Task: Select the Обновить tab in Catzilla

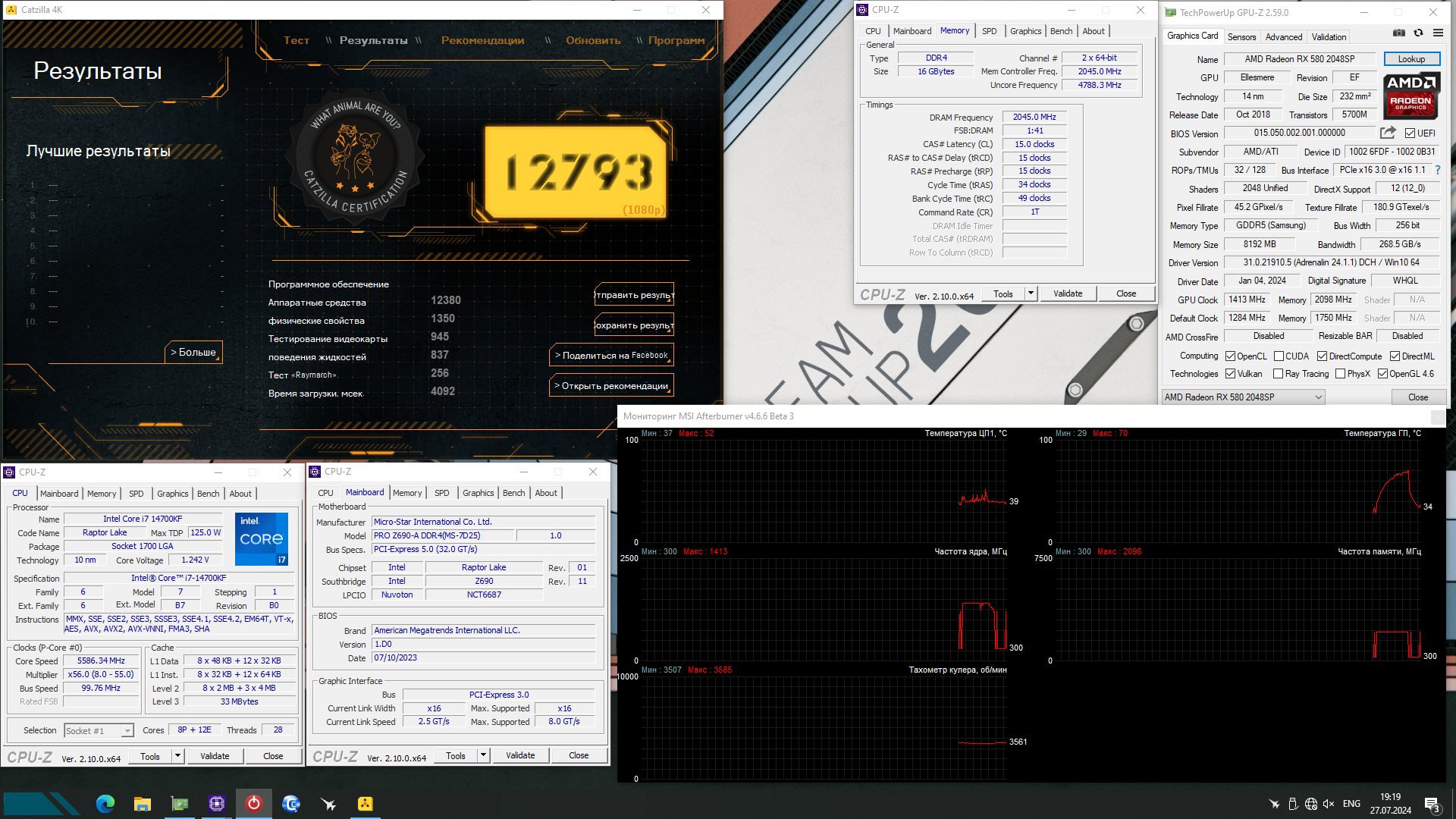Action: tap(593, 40)
